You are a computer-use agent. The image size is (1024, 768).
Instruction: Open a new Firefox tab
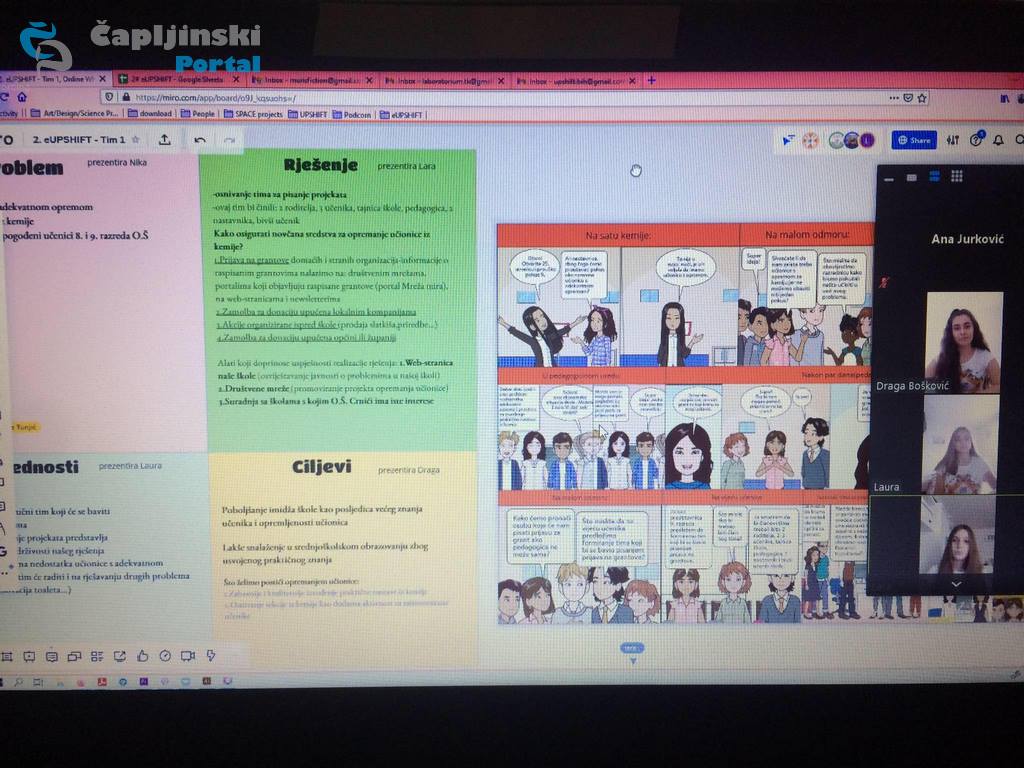652,80
